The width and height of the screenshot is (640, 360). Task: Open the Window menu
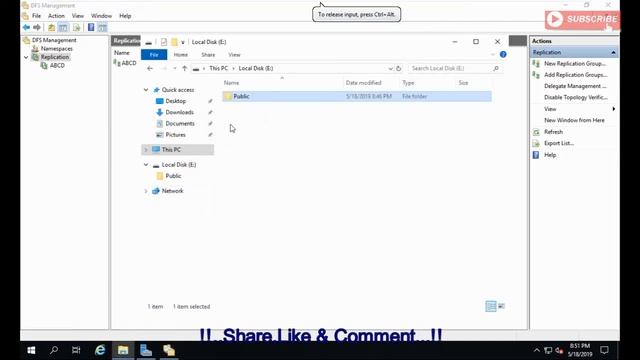coord(101,16)
